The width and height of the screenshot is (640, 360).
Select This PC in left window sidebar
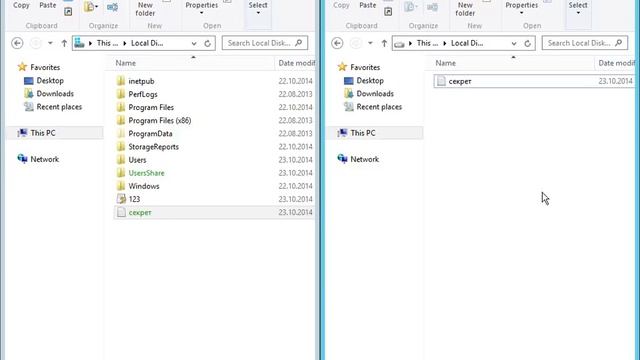click(43, 133)
